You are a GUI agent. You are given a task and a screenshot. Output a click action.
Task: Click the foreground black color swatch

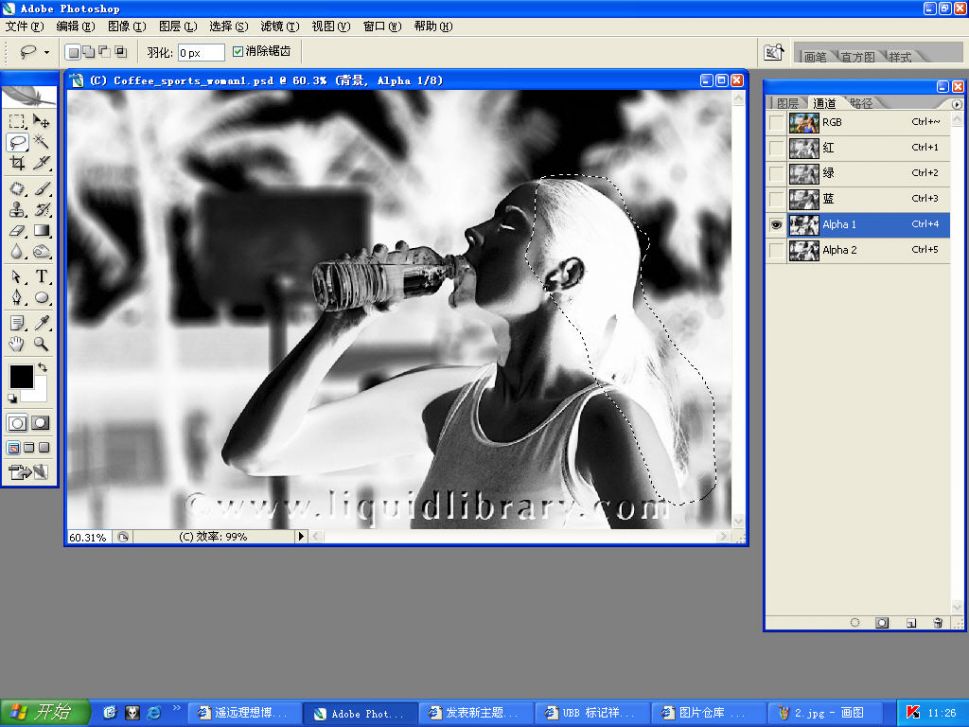(x=20, y=376)
